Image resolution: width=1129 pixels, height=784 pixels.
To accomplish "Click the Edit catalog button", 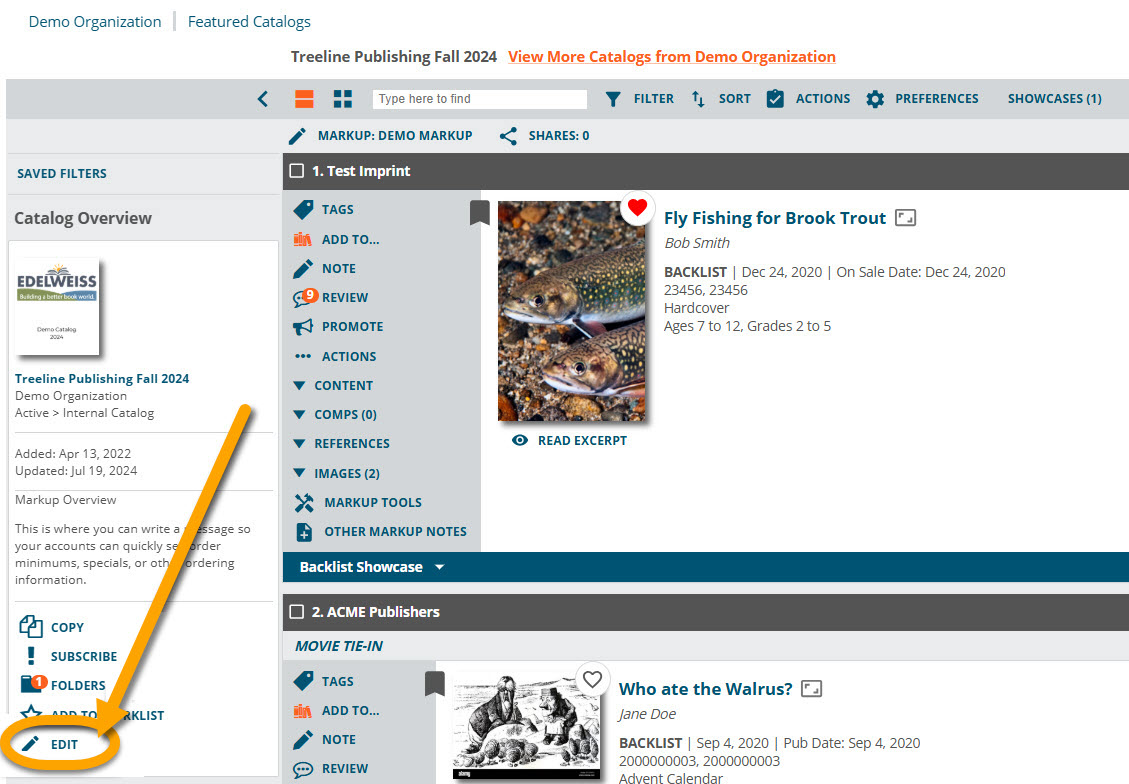I will coord(63,745).
